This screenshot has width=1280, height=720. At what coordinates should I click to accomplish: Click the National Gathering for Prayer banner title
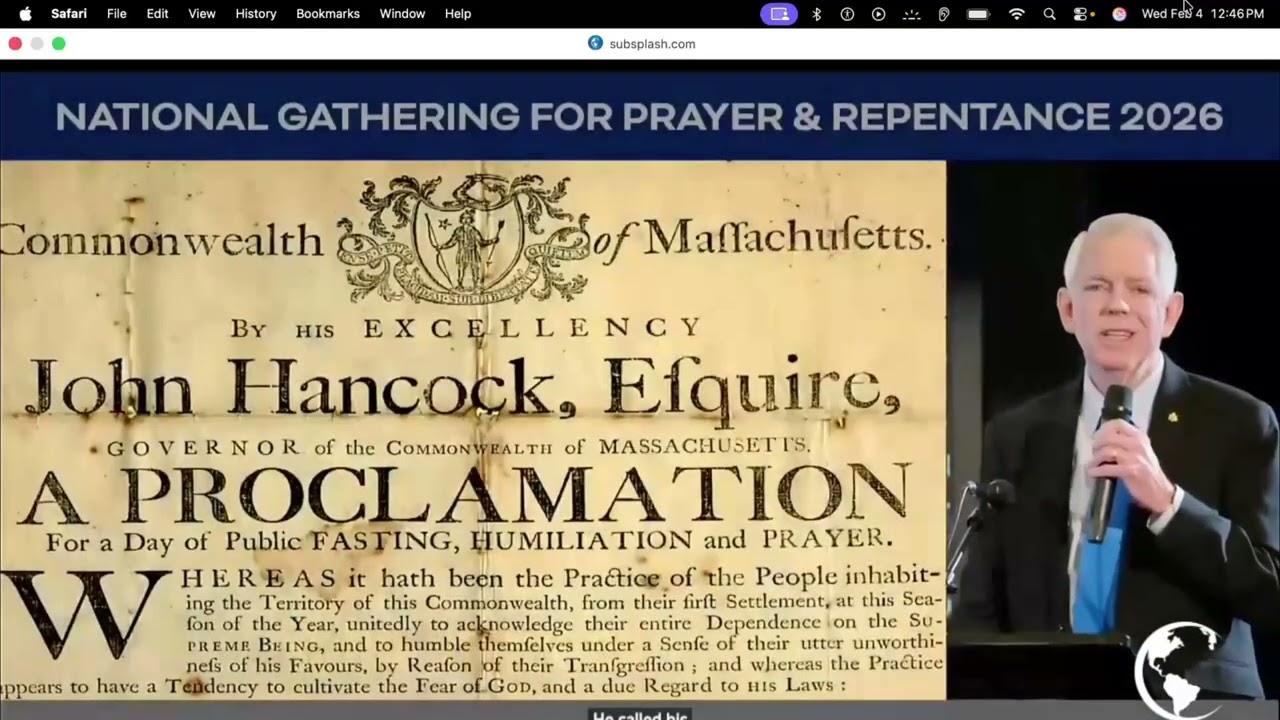639,117
